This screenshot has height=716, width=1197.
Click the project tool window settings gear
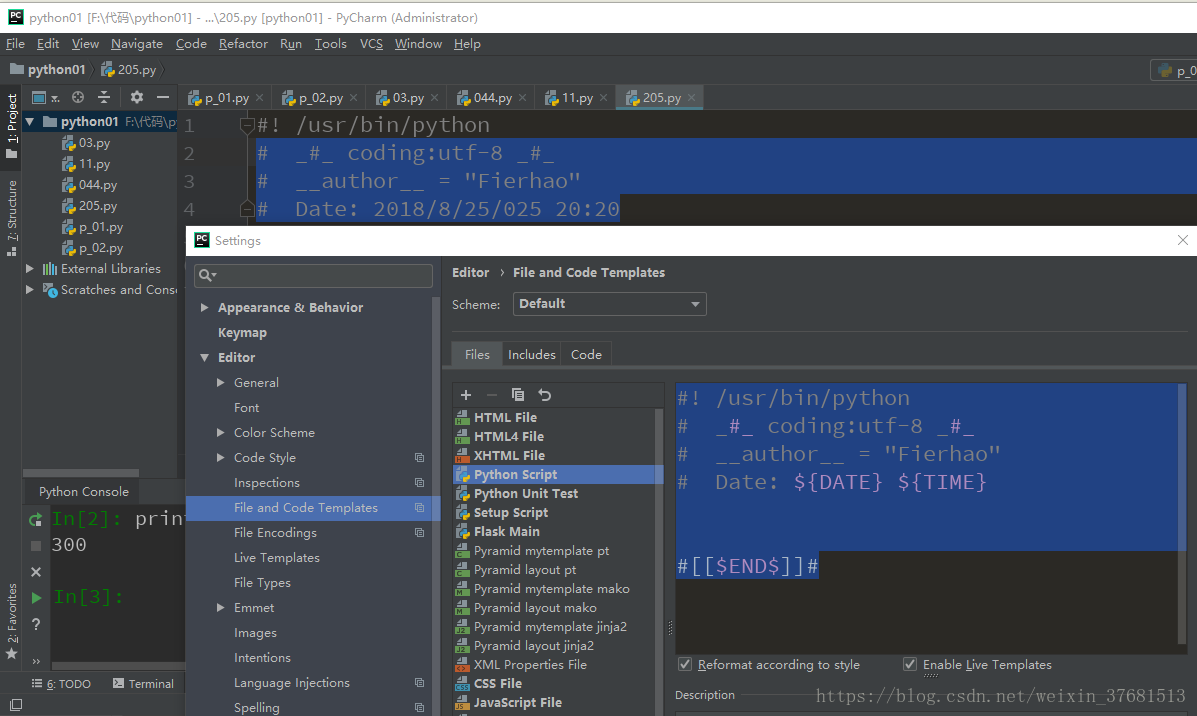tap(137, 97)
